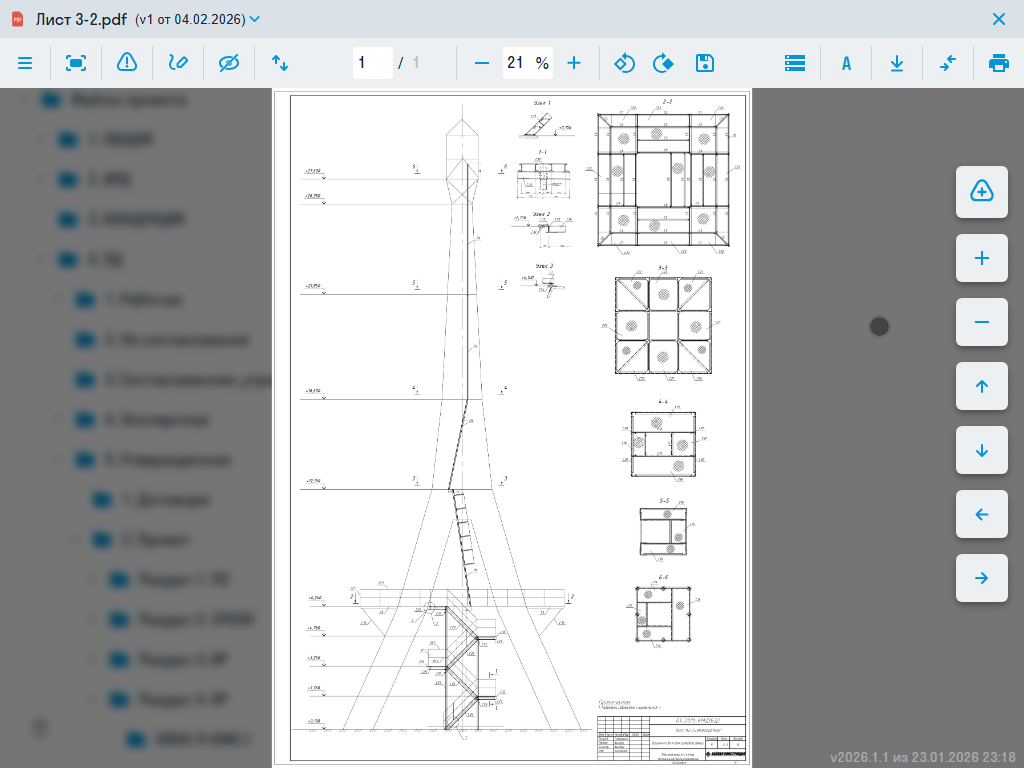Click the page number input field
1024x768 pixels.
click(x=372, y=63)
